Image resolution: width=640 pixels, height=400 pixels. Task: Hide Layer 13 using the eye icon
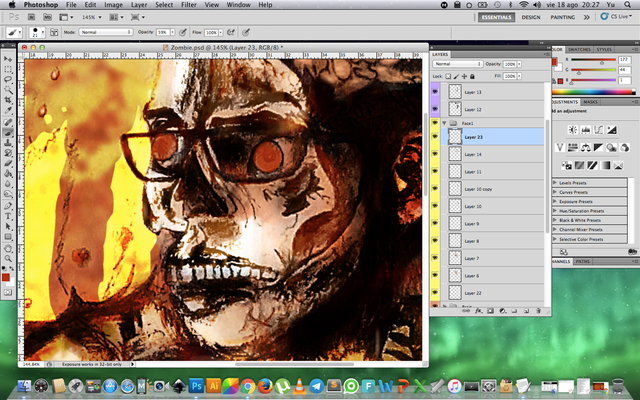[x=436, y=92]
